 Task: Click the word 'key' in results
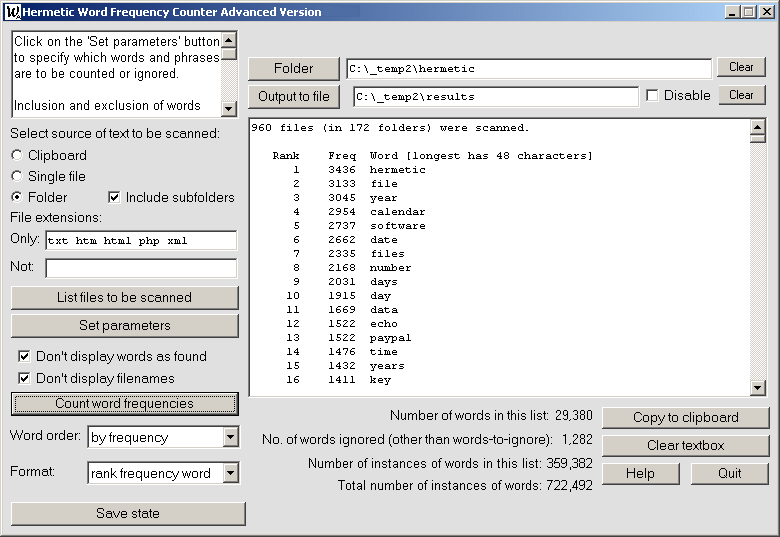pyautogui.click(x=381, y=380)
